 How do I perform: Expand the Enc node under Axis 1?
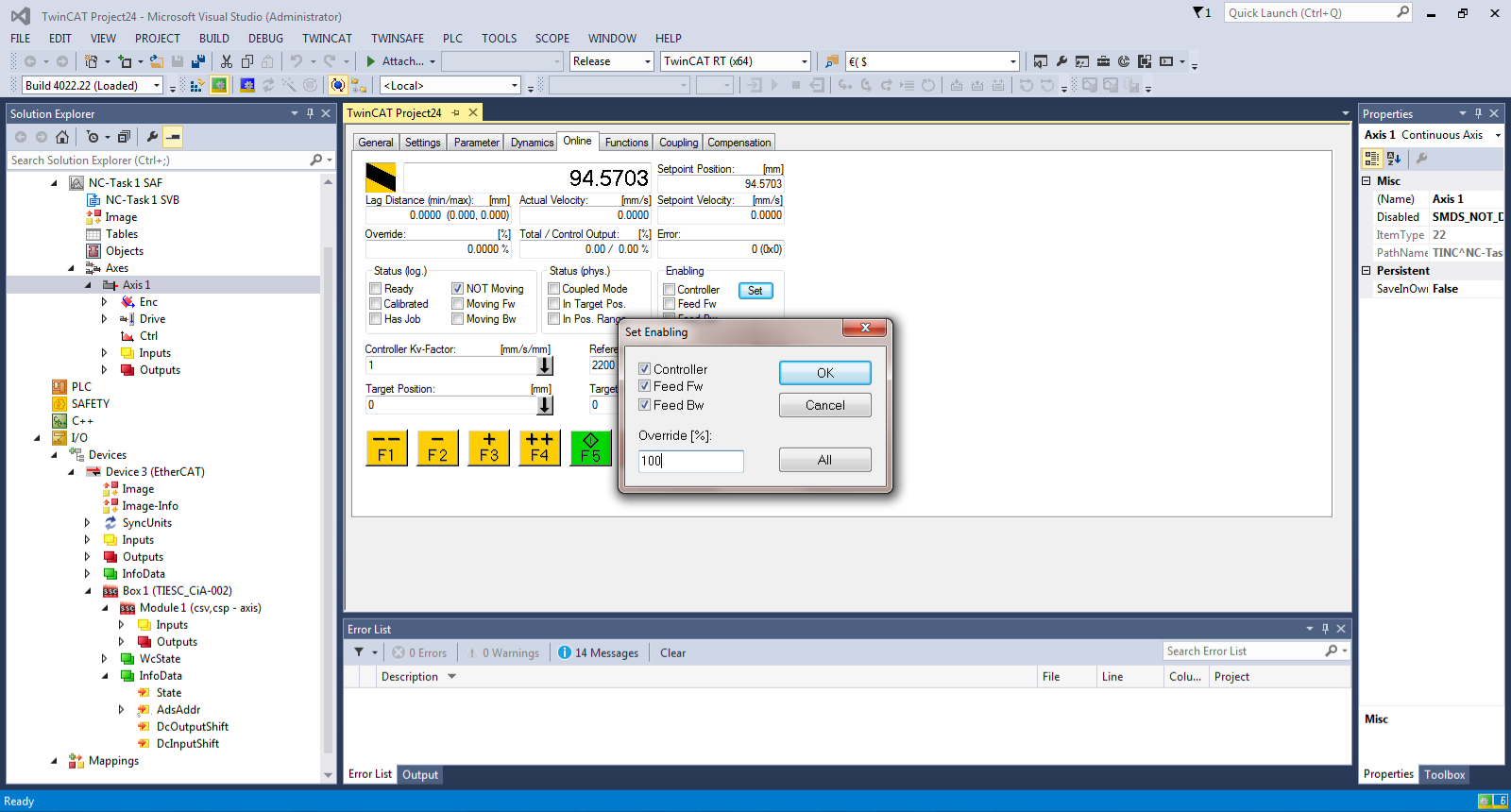[x=104, y=302]
